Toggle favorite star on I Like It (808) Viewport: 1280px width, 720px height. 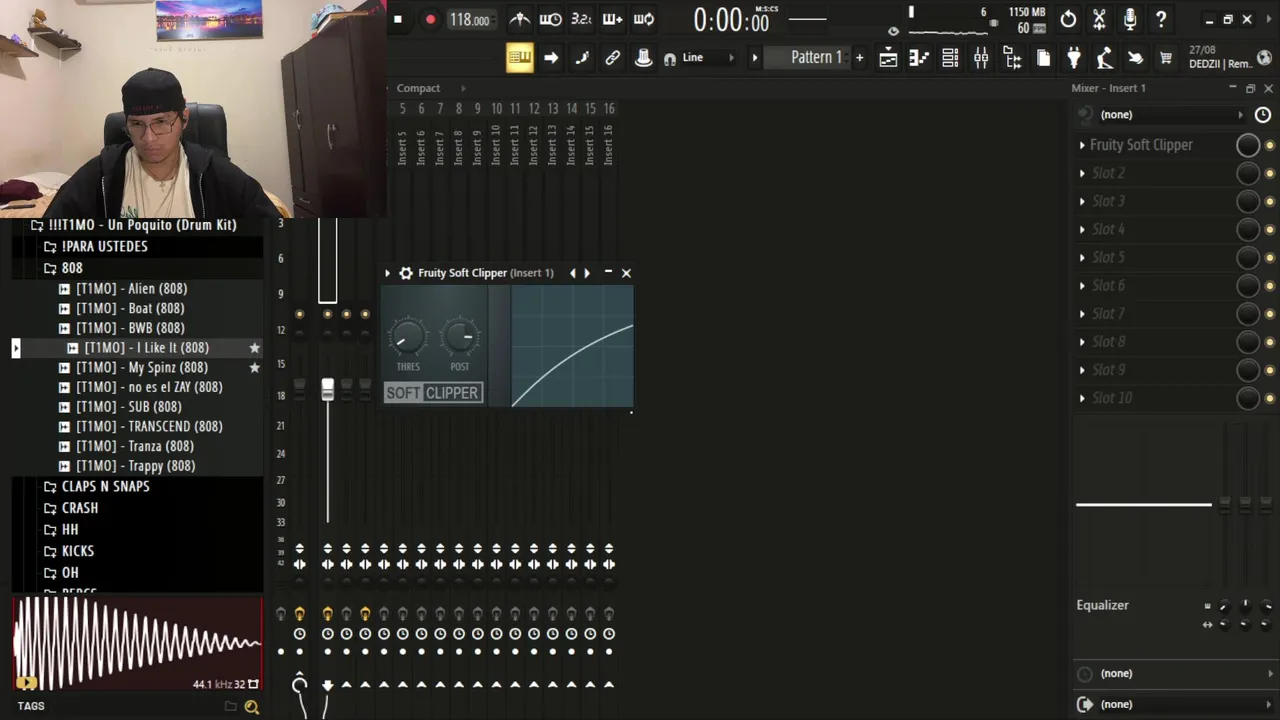[254, 348]
